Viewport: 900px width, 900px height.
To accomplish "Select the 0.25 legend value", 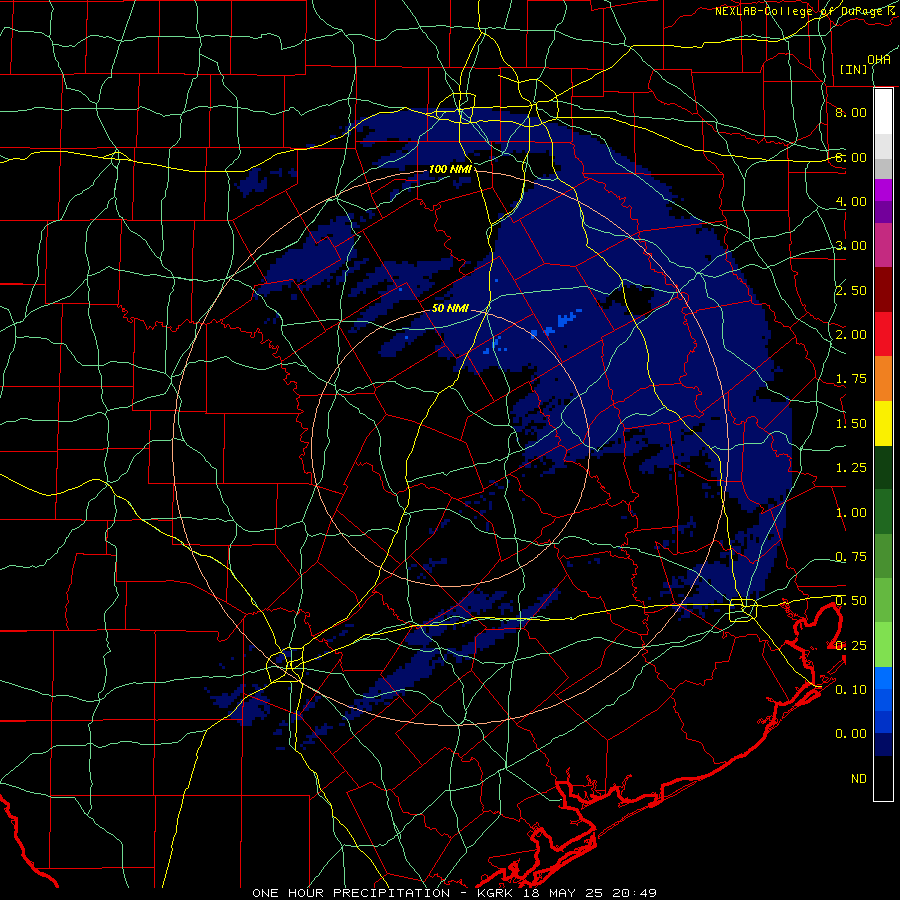I will (851, 646).
